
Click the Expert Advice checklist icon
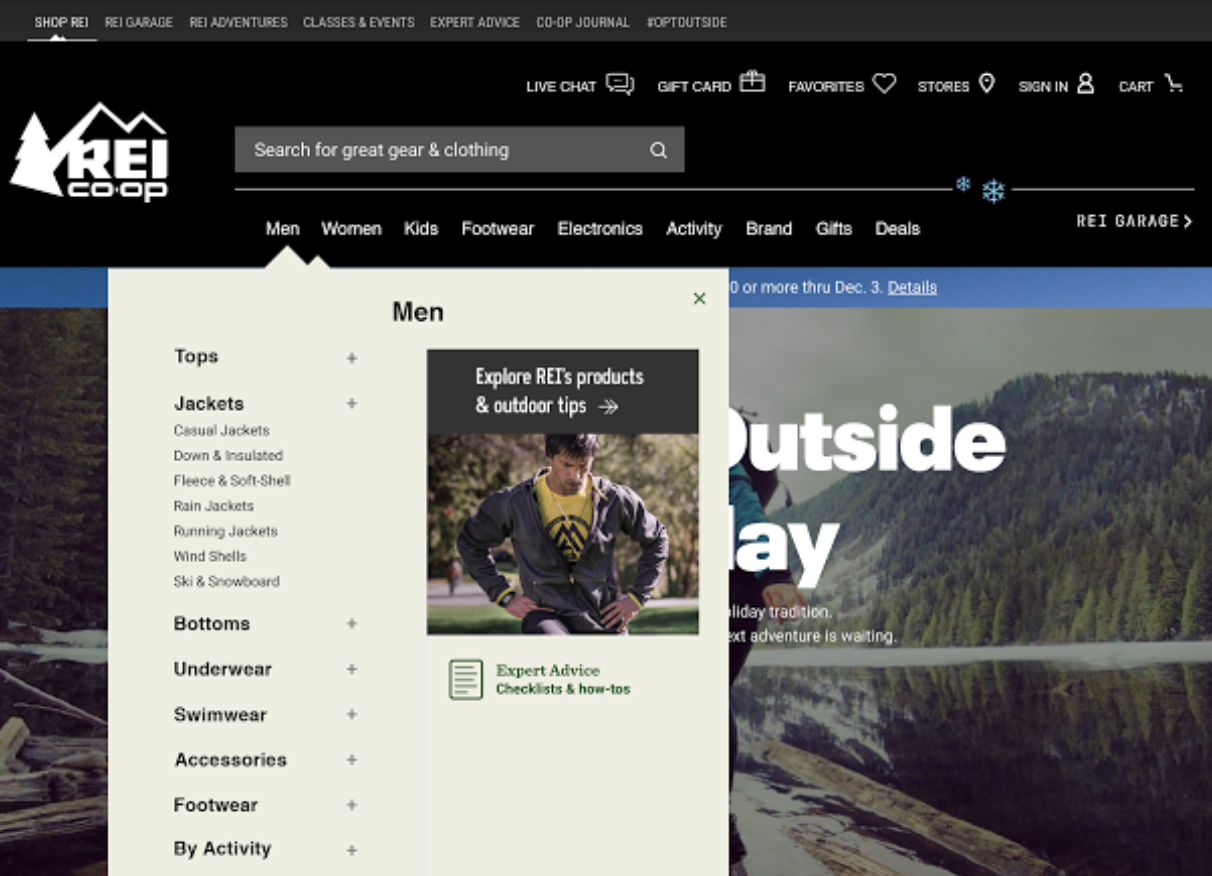(466, 680)
